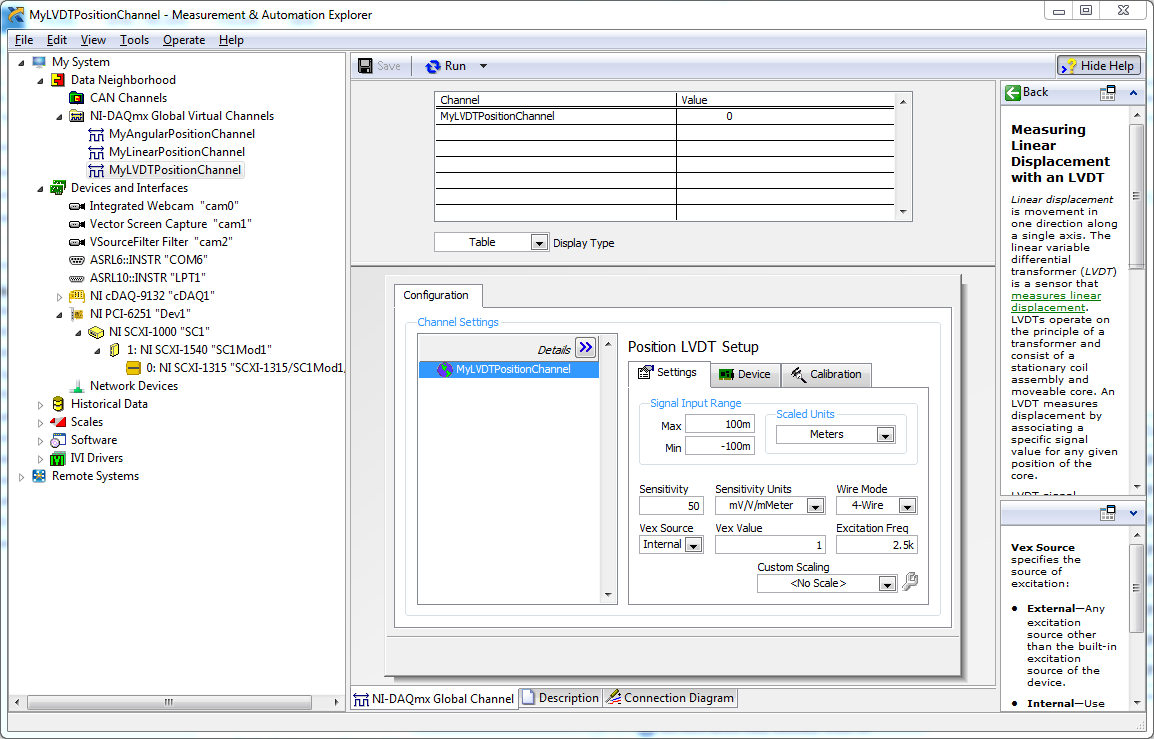1154x739 pixels.
Task: Select MyLVDTPositionChannel in channel list
Action: tap(509, 370)
